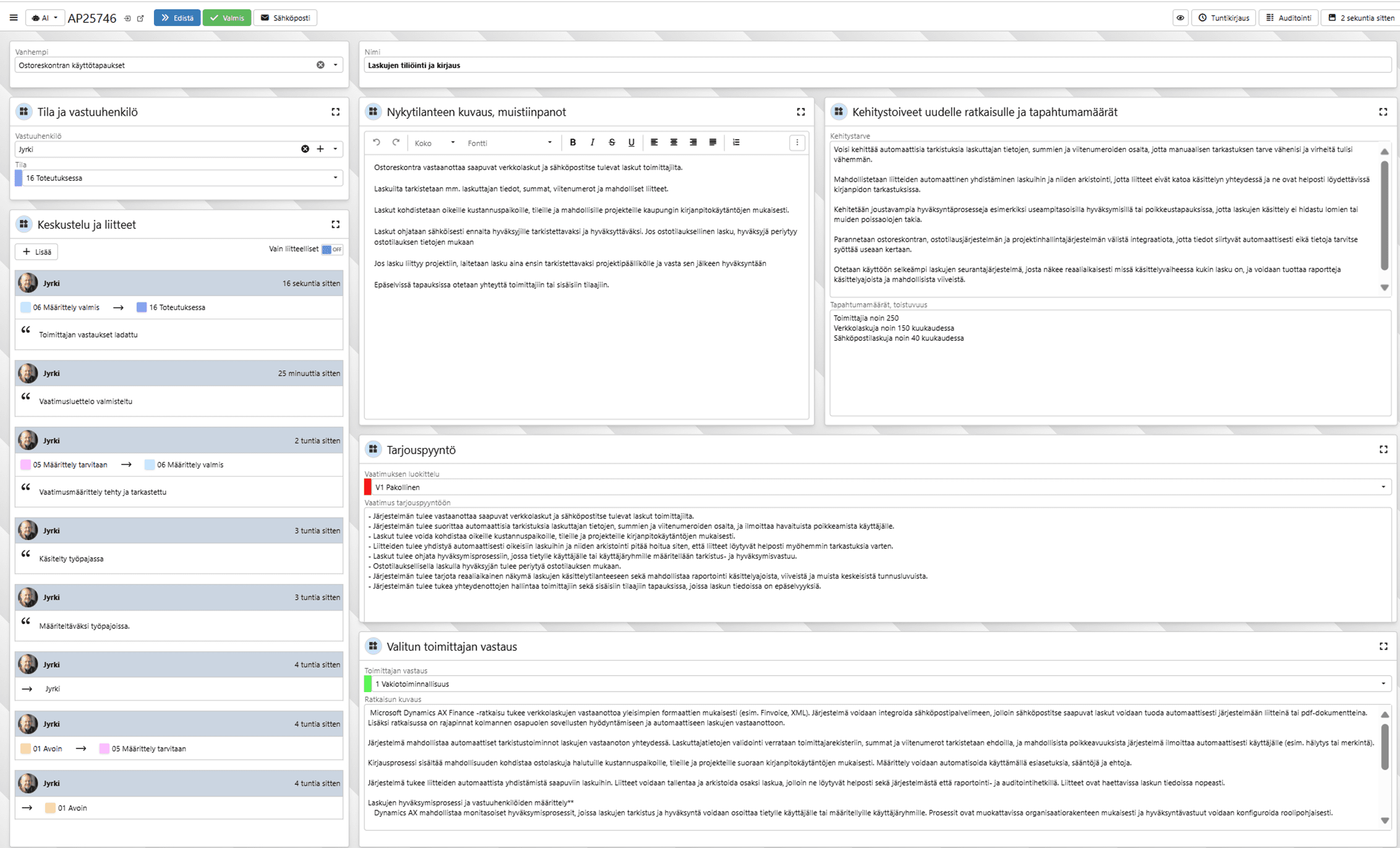Click the Kehitystarve text scrollbar
Screen dimensions: 1400x848
tap(1385, 216)
